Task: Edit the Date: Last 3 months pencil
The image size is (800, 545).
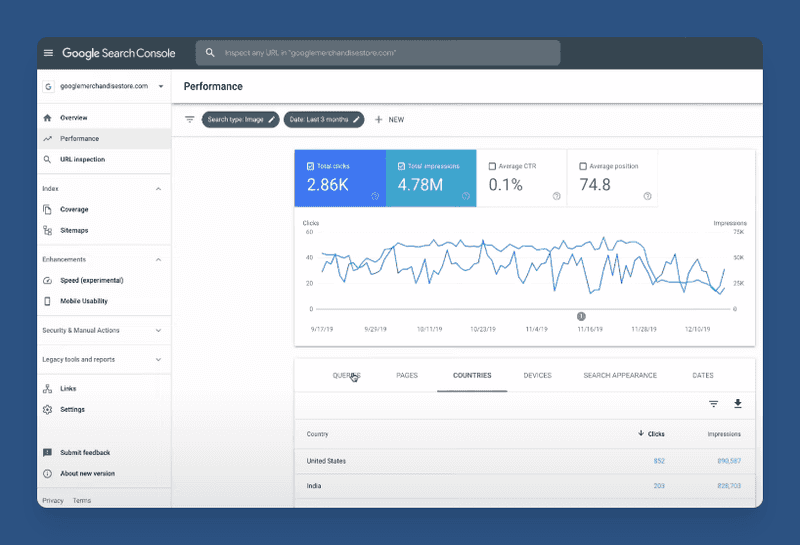Action: pyautogui.click(x=356, y=119)
